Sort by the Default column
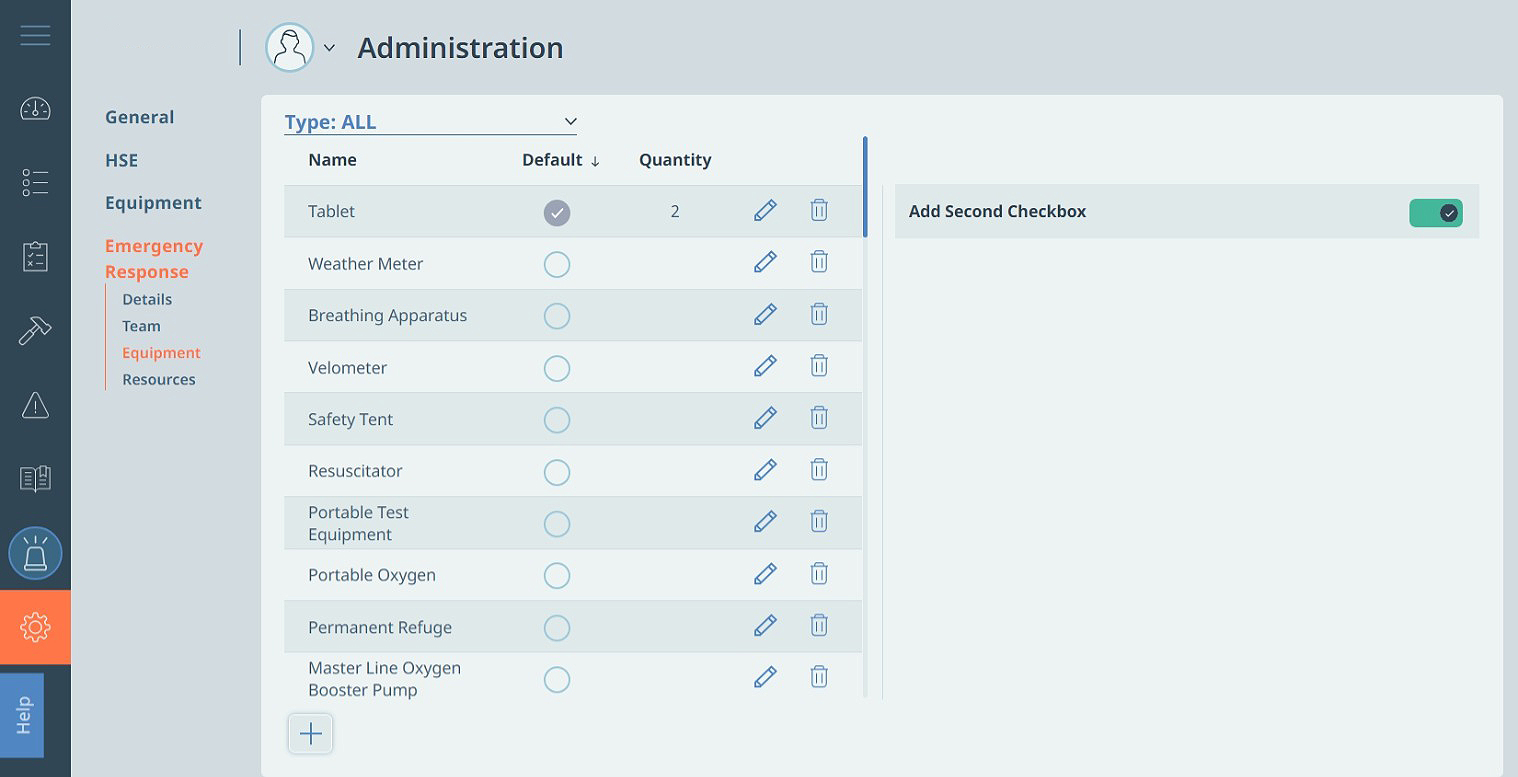This screenshot has height=777, width=1518. tap(561, 160)
